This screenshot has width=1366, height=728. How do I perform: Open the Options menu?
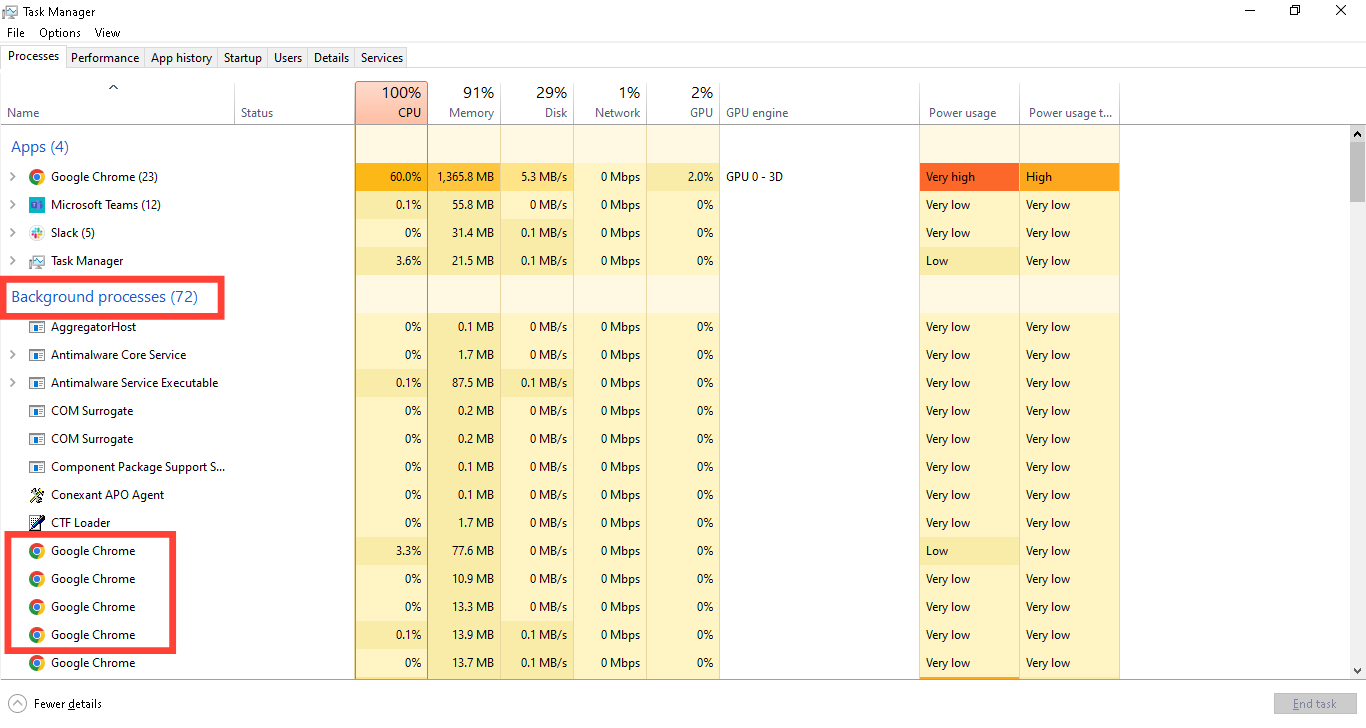coord(60,33)
